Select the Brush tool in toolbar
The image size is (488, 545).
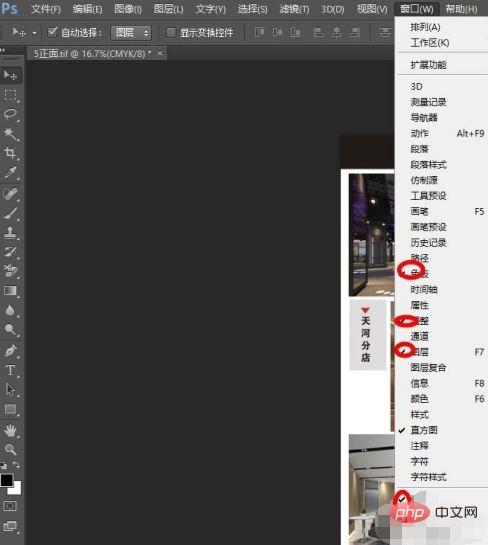click(10, 213)
